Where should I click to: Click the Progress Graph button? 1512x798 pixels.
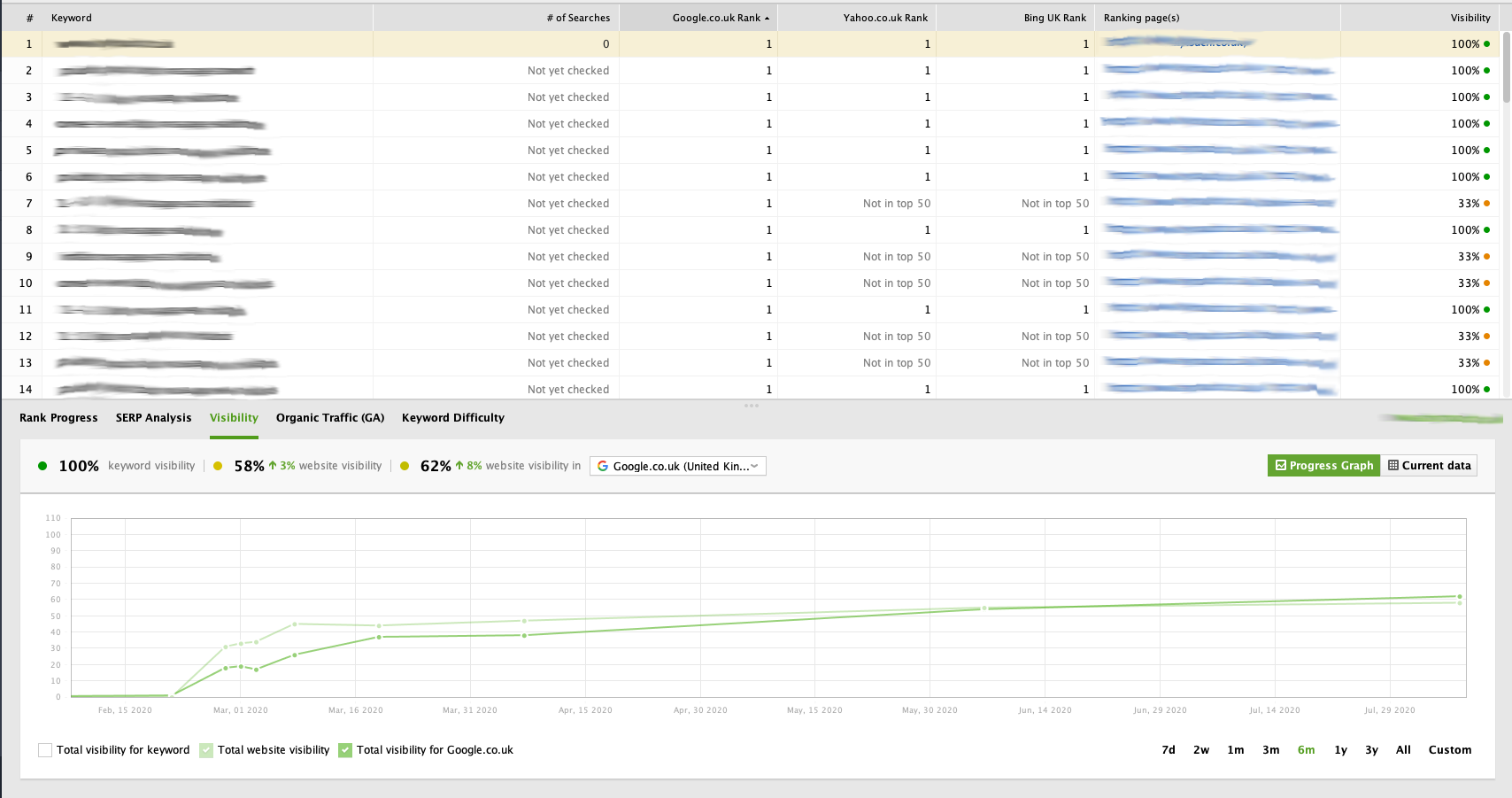1323,466
